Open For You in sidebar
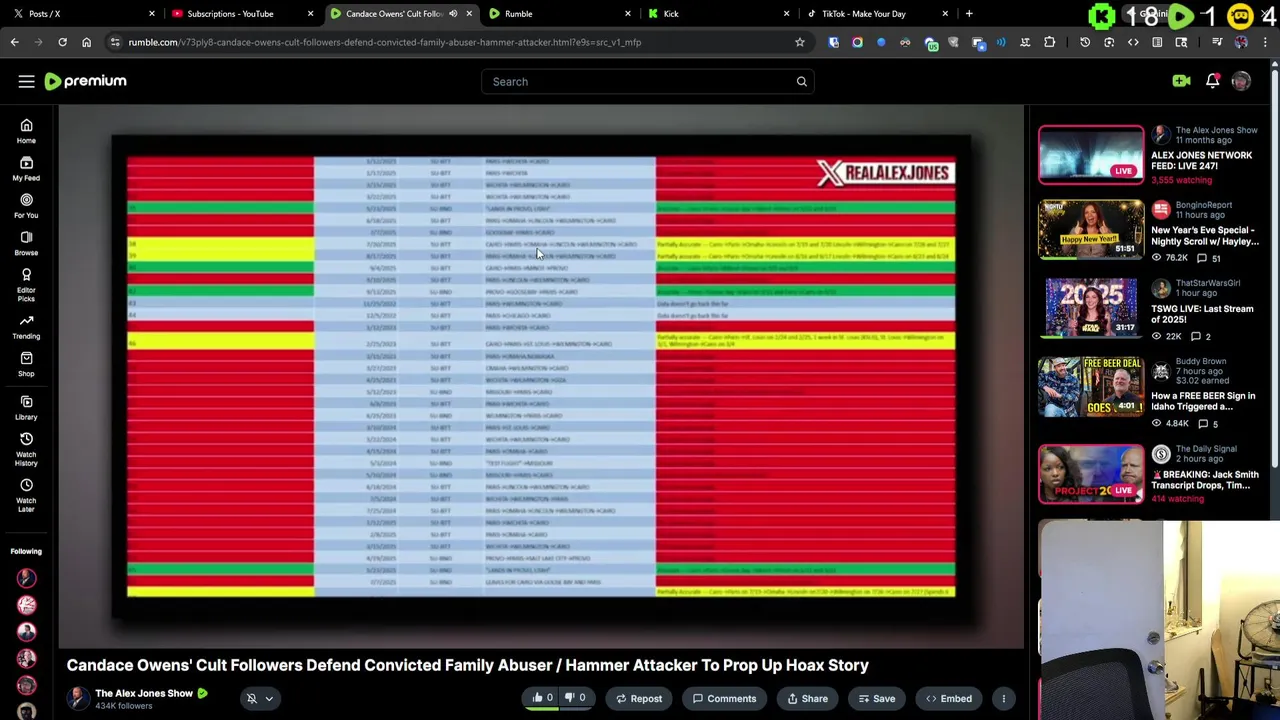Screen dimensions: 1280x720 [x=26, y=205]
